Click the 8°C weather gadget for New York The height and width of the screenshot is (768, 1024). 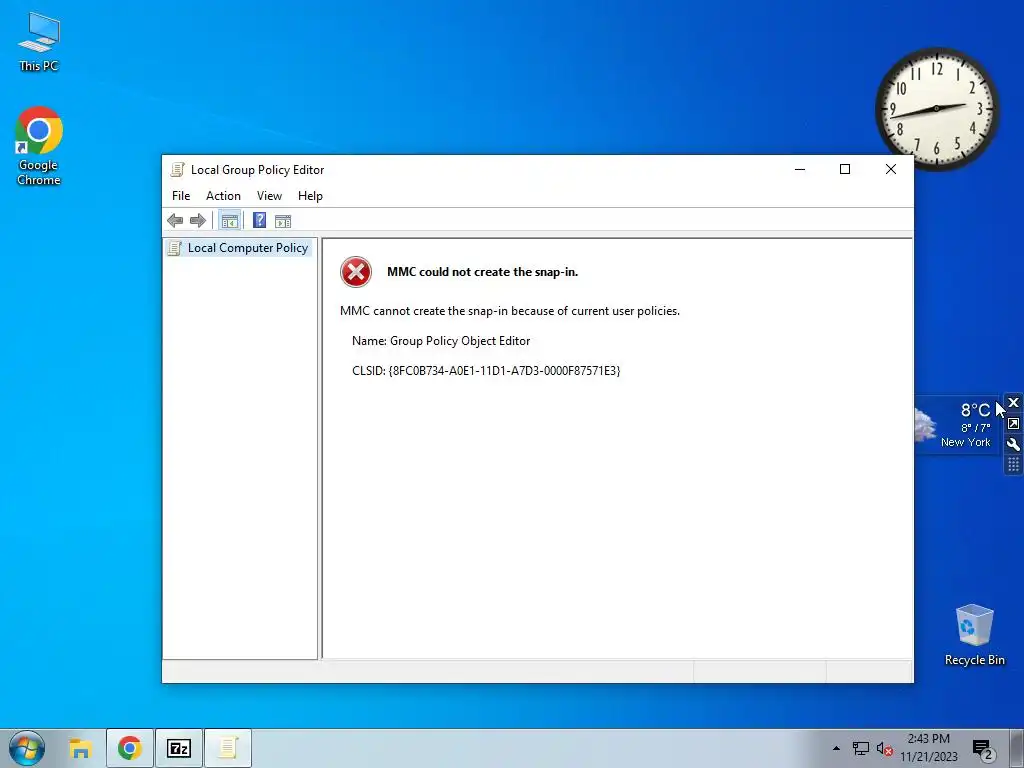coord(957,424)
